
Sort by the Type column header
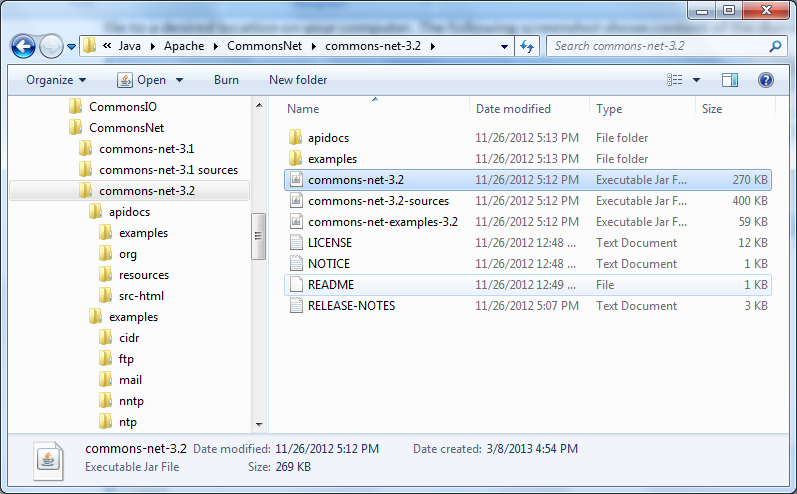click(x=609, y=109)
